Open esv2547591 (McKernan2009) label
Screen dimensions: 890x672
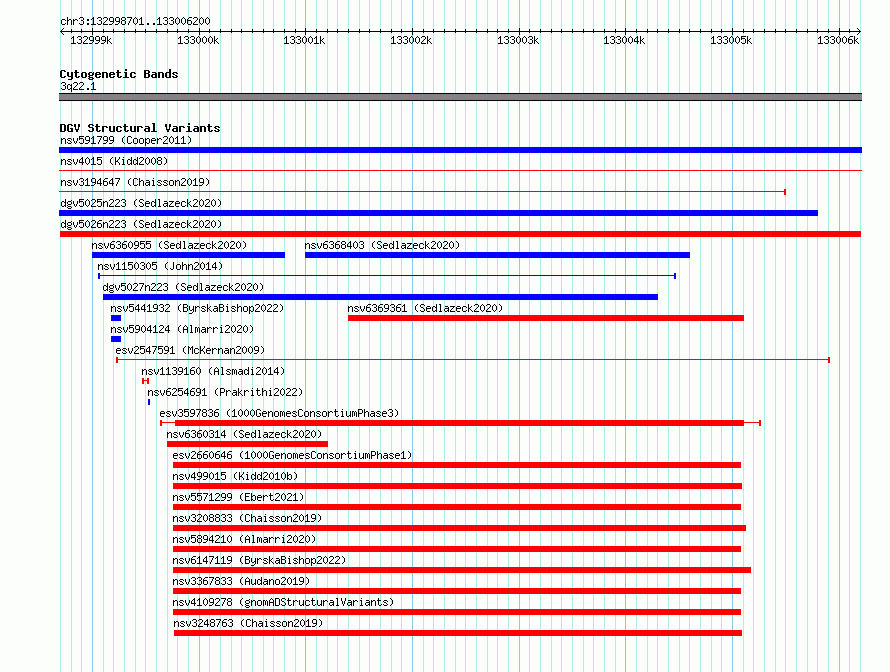pos(190,350)
